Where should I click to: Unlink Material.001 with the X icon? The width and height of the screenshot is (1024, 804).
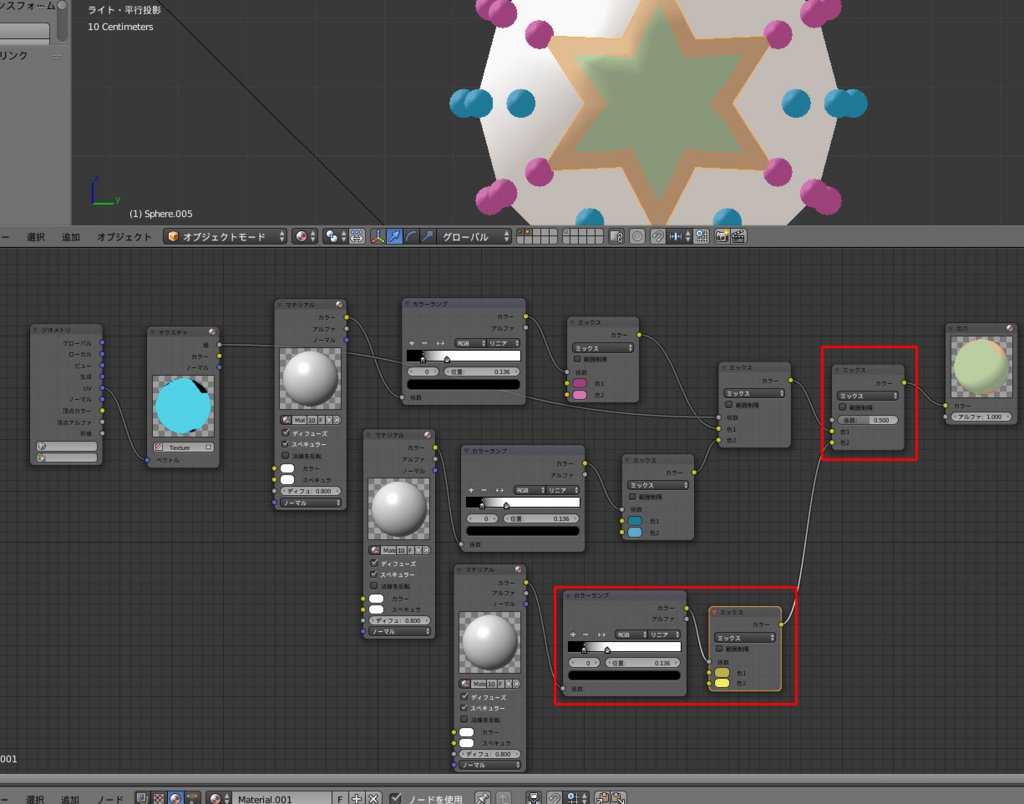click(373, 798)
